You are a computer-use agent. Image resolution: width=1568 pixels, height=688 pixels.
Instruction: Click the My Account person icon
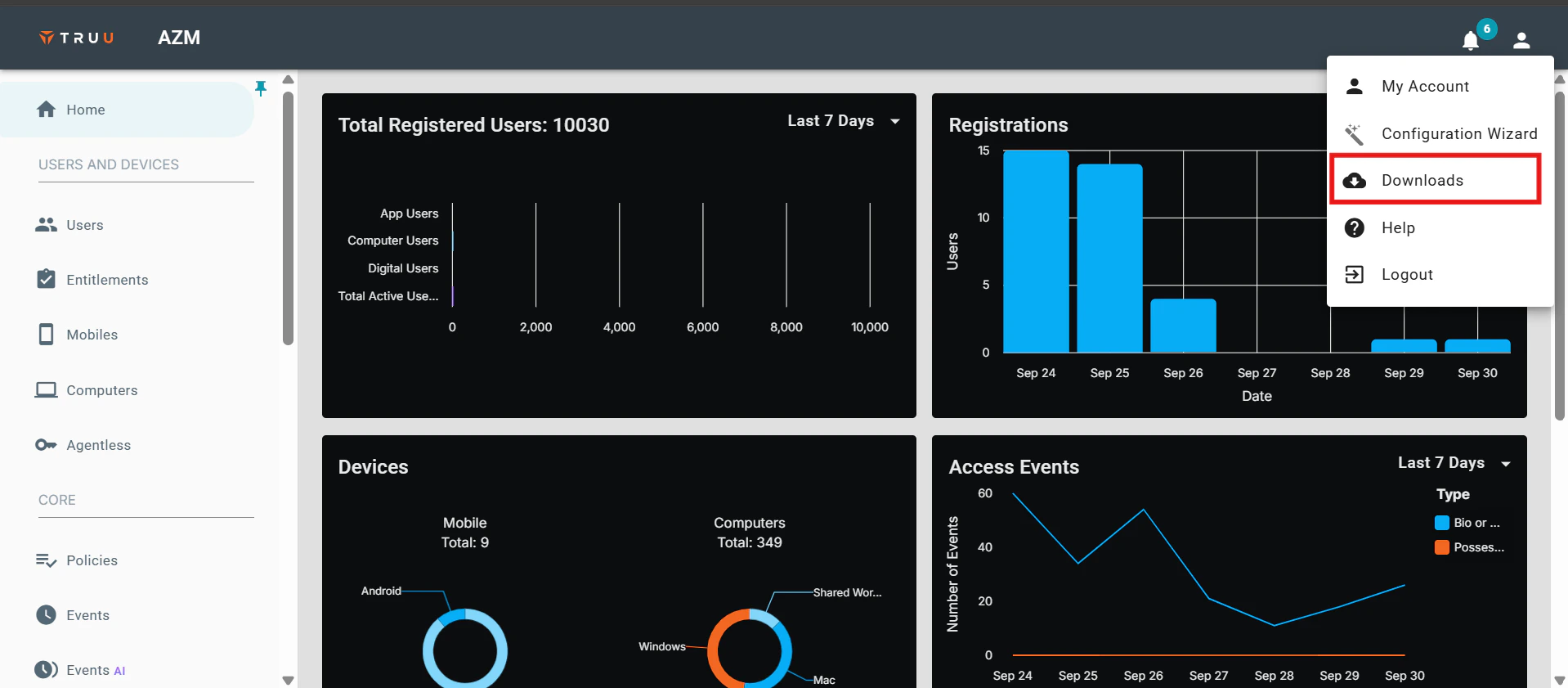(x=1355, y=86)
